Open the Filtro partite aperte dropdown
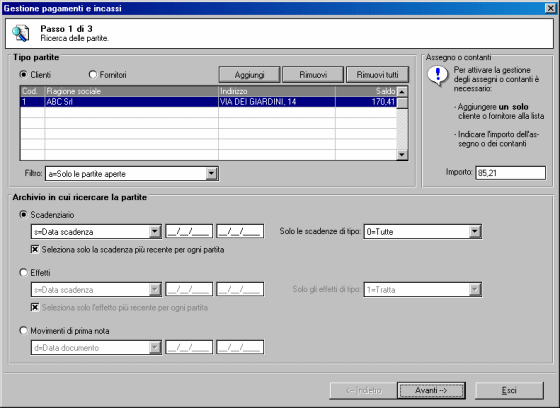The height and width of the screenshot is (408, 560). click(211, 174)
